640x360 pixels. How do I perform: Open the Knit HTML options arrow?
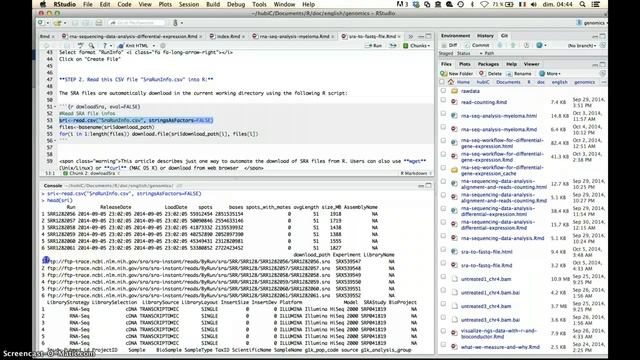(x=154, y=46)
